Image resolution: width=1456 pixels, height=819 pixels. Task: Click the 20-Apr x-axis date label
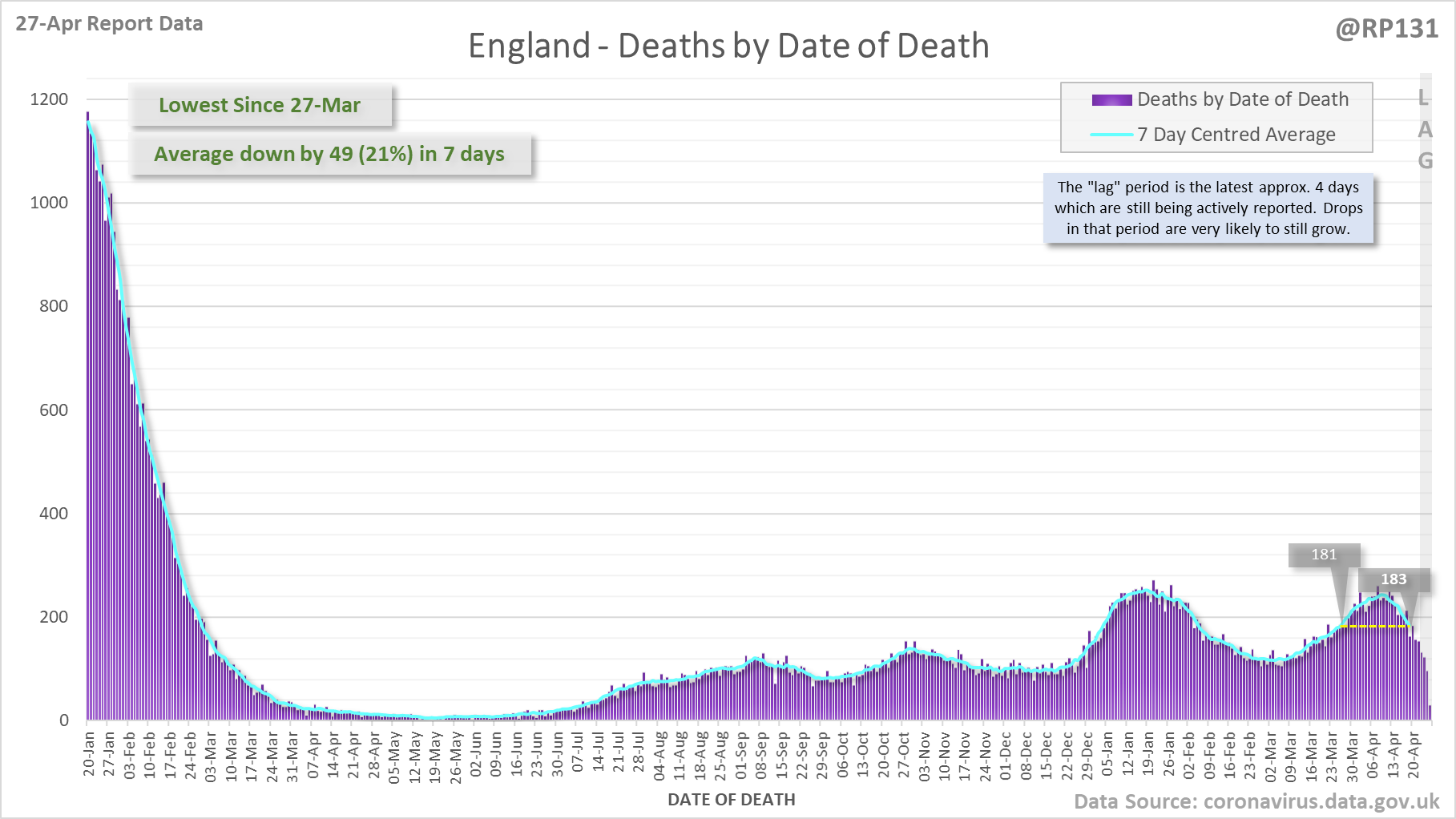click(x=1414, y=754)
